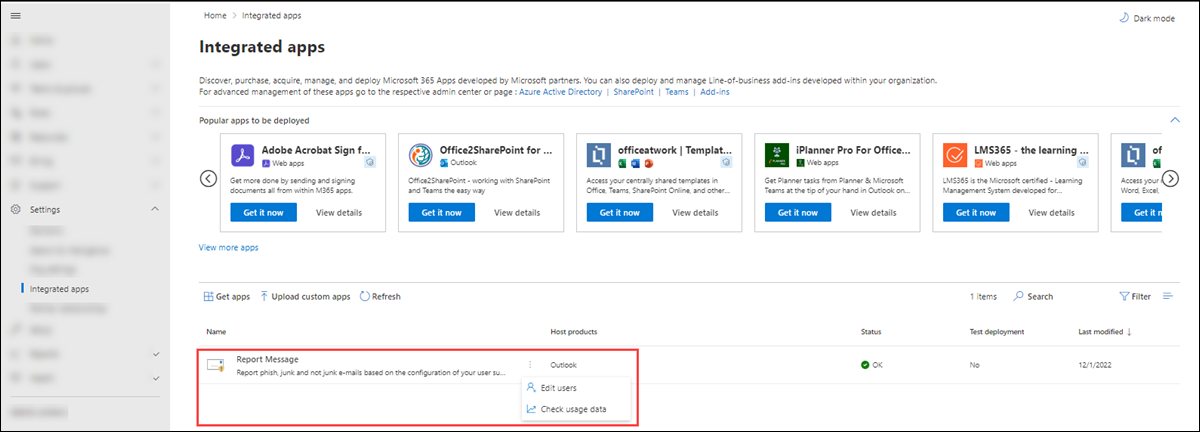Click the Report Message app icon in list

pos(215,366)
